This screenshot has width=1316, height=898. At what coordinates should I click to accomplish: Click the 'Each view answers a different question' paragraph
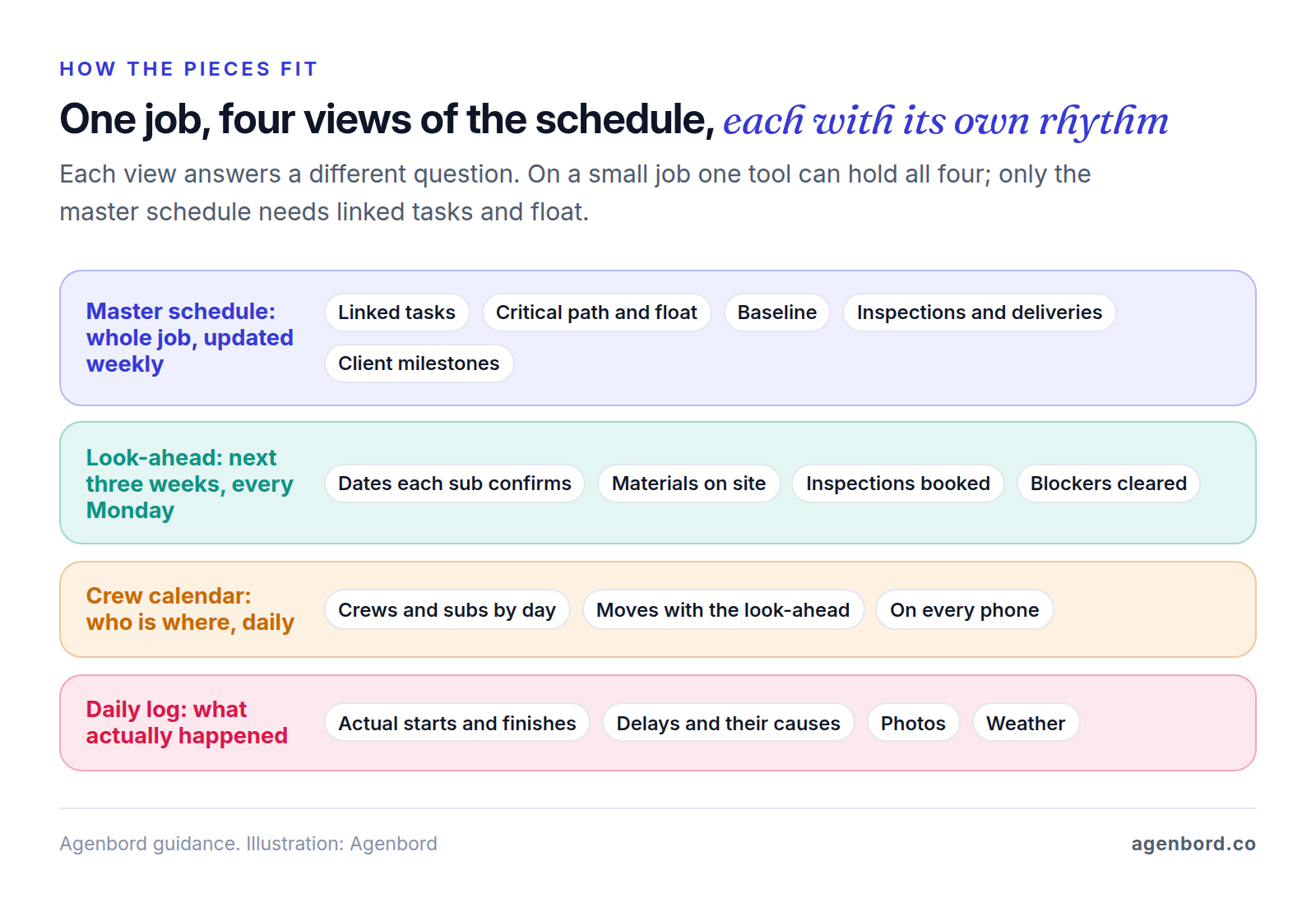click(x=575, y=193)
